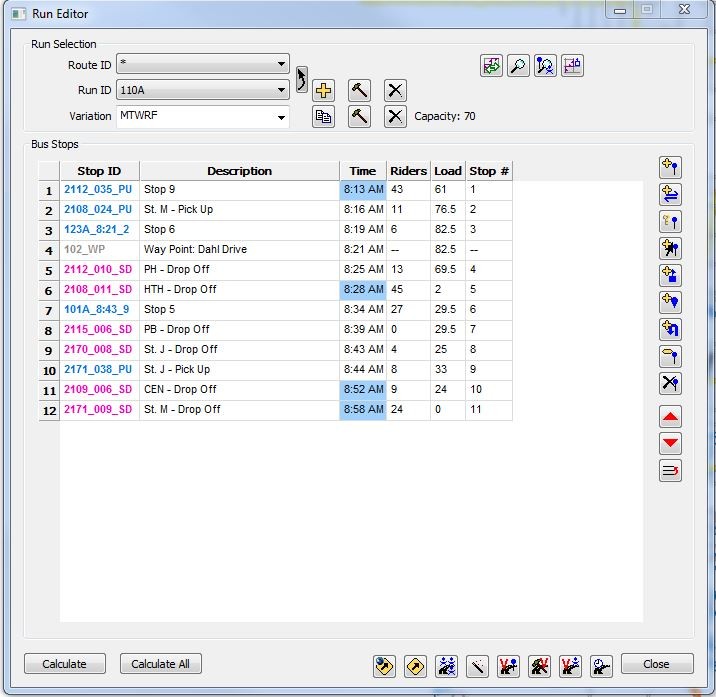Click the key and stop pin icon
716x697 pixels.
[670, 222]
